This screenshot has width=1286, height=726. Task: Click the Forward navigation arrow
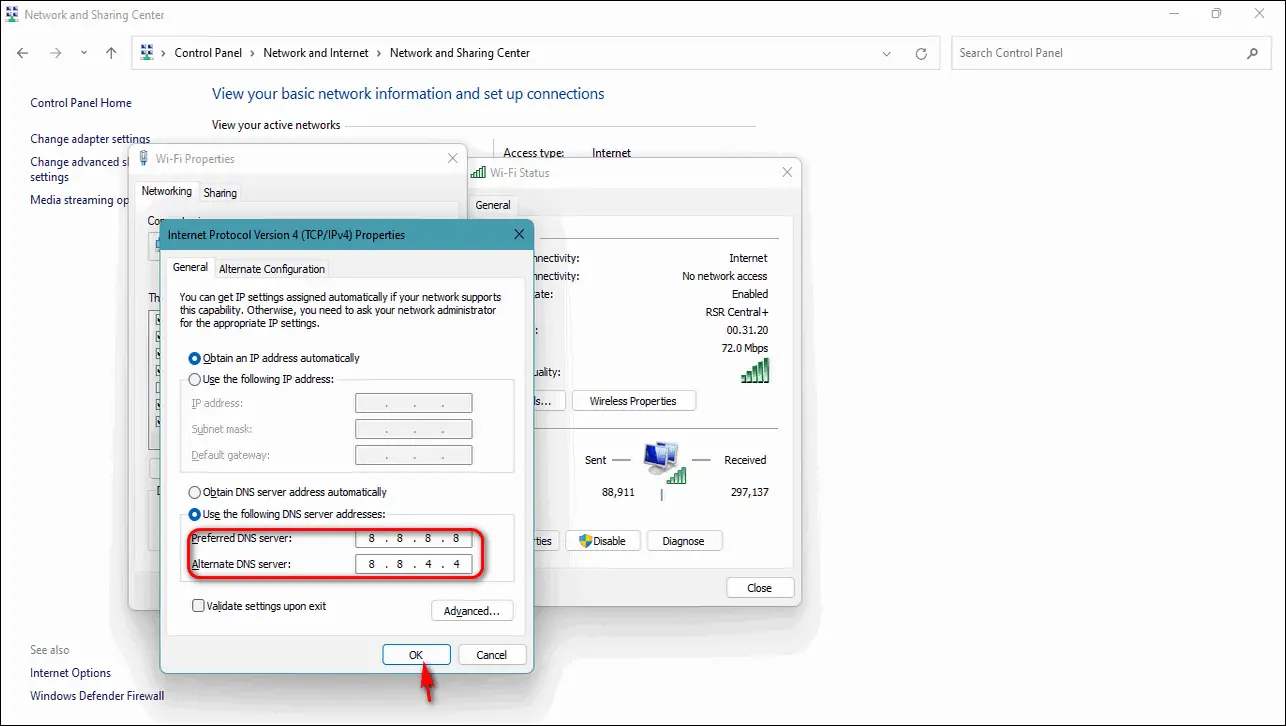[x=55, y=53]
